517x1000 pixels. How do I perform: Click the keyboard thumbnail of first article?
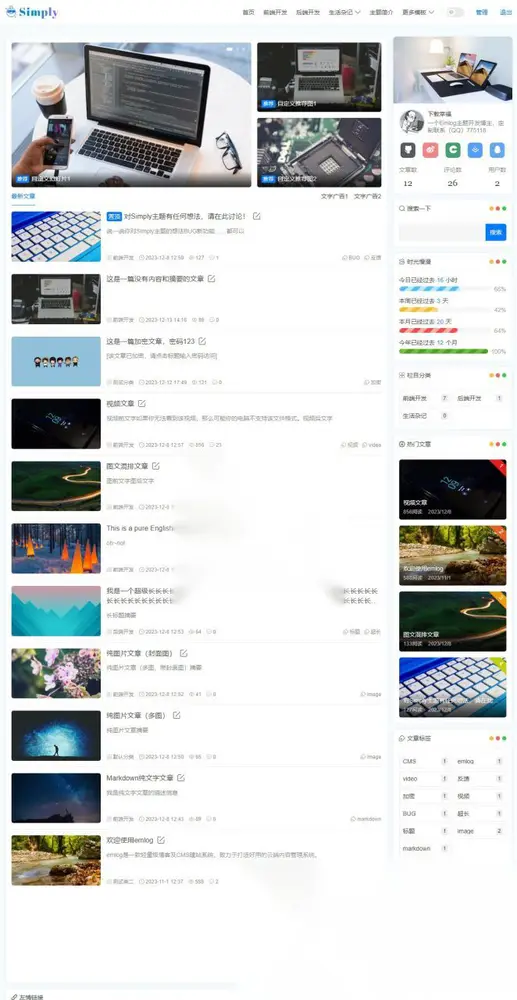[56, 237]
